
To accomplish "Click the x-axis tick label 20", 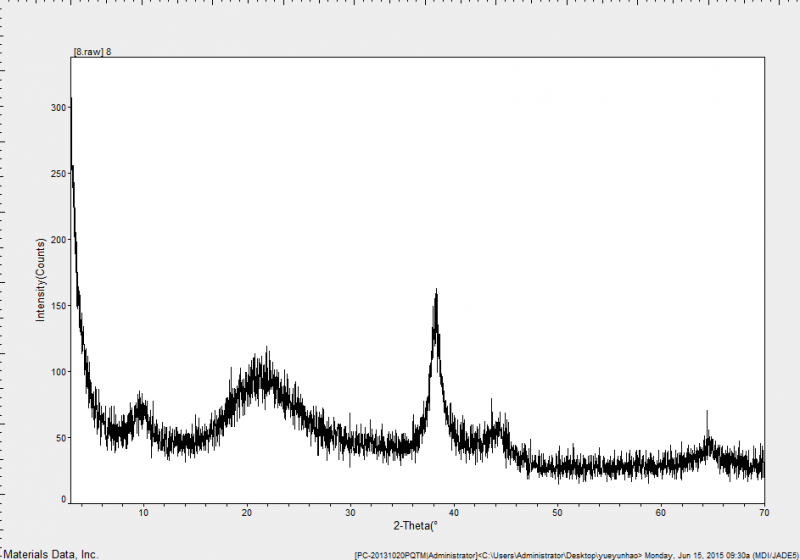I will pyautogui.click(x=247, y=513).
